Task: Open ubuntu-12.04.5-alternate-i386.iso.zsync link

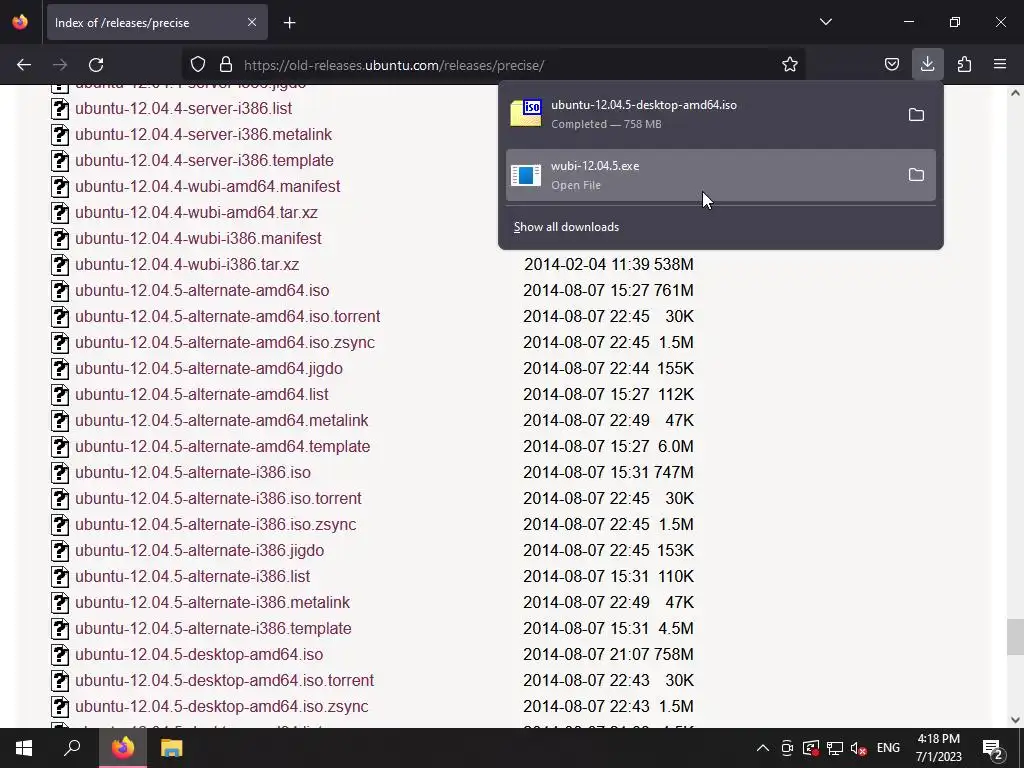Action: tap(216, 524)
